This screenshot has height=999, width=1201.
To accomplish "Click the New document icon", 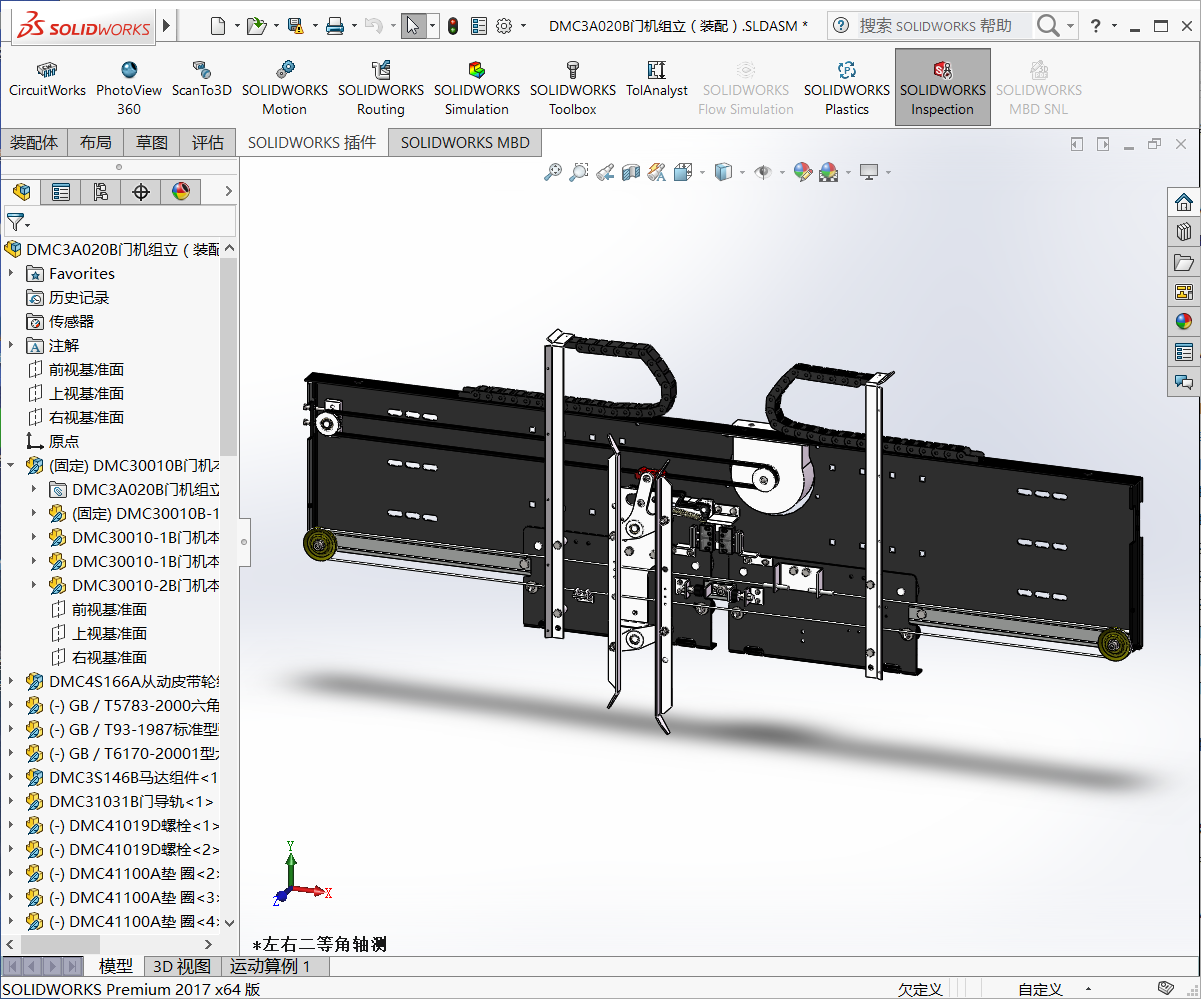I will [218, 26].
